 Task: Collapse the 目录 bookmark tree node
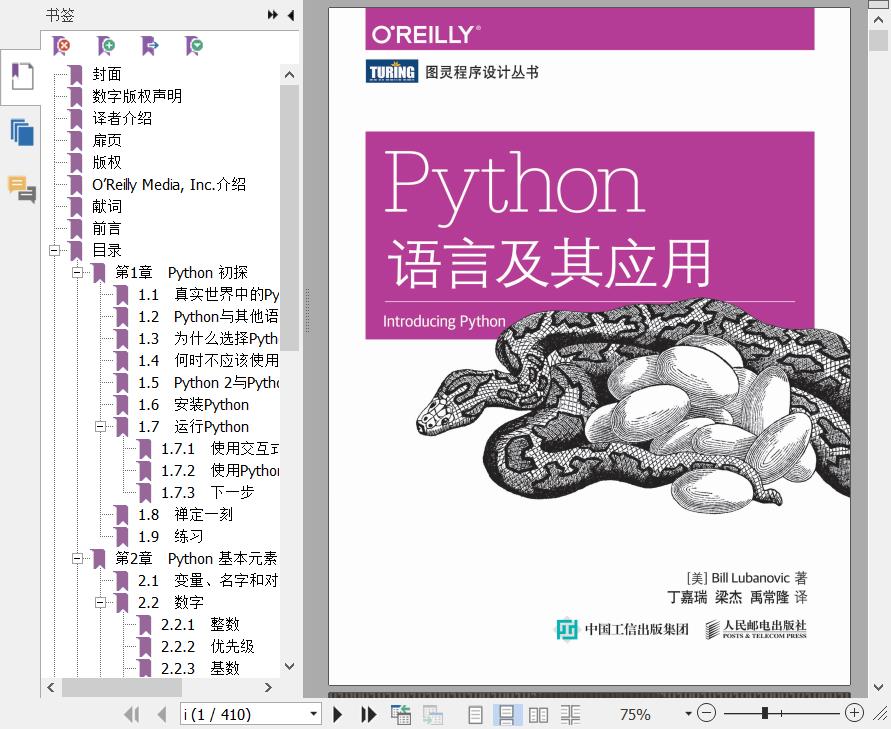pos(55,251)
